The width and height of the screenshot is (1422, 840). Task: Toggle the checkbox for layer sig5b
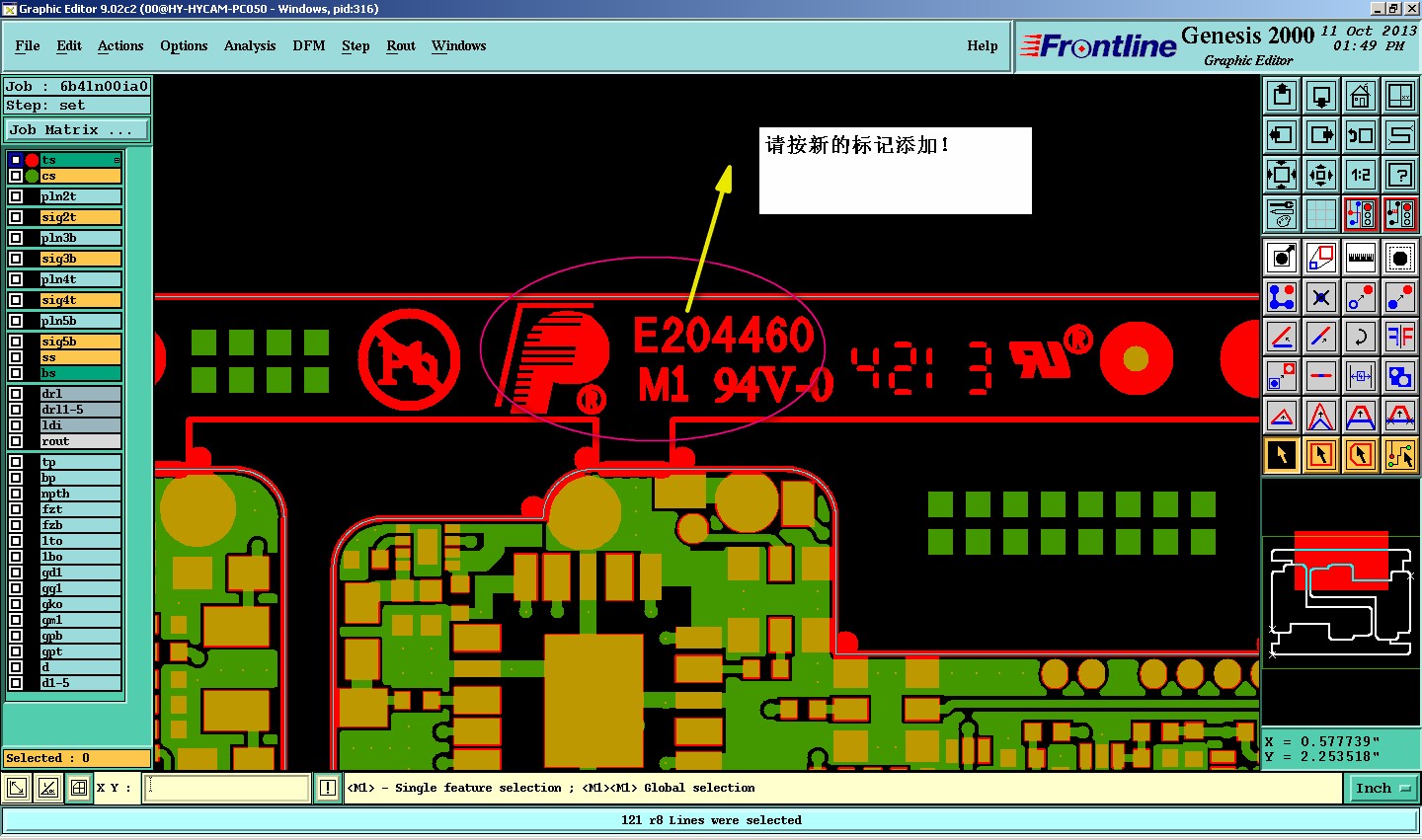(x=16, y=342)
